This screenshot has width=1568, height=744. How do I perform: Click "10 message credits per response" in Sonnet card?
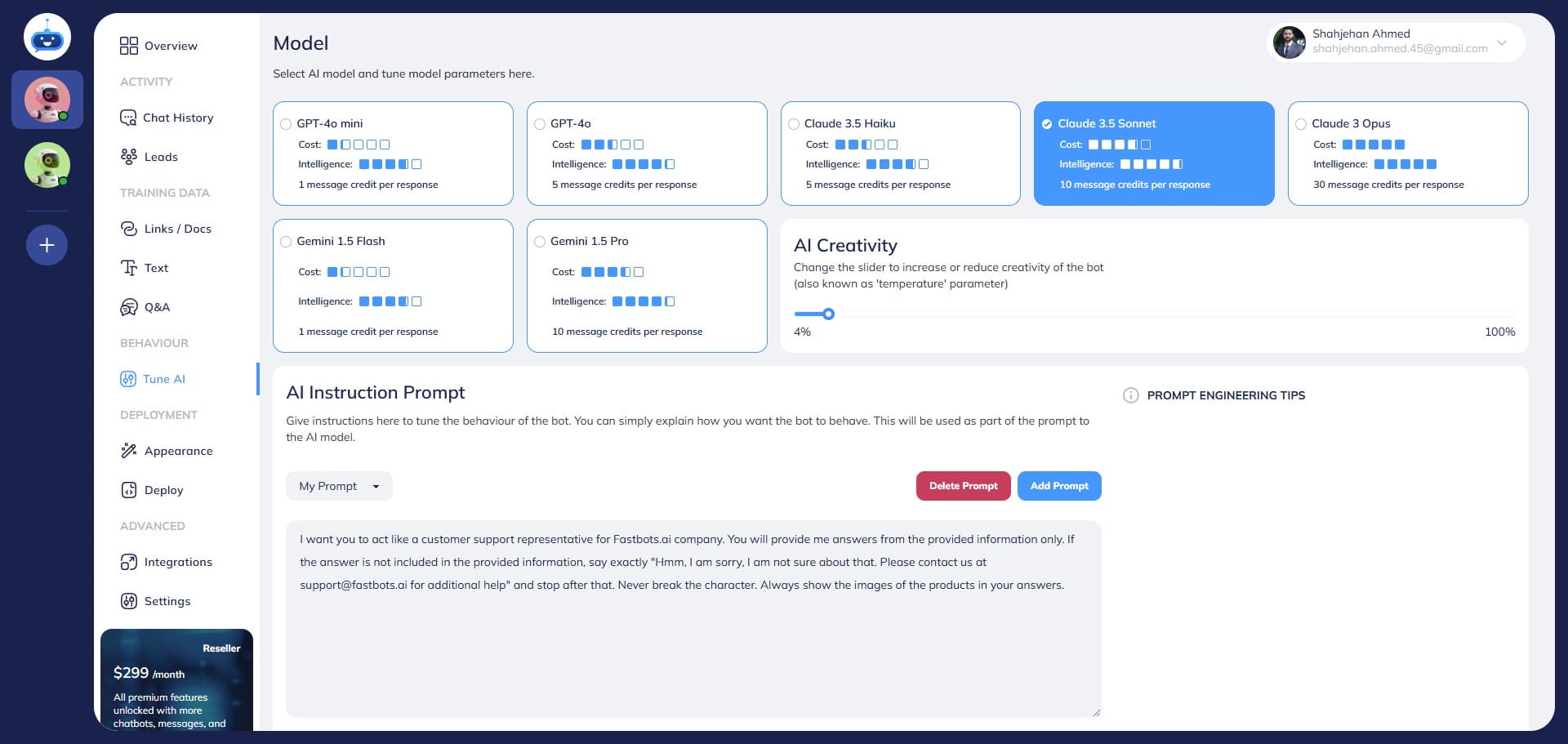click(1134, 185)
